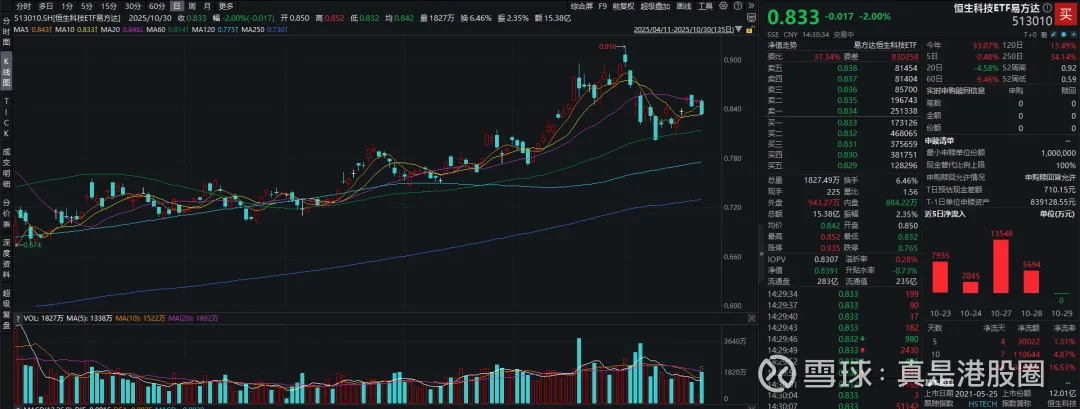This screenshot has height=409, width=1080.
Task: Open TICK view in left sidebar
Action: coord(6,119)
